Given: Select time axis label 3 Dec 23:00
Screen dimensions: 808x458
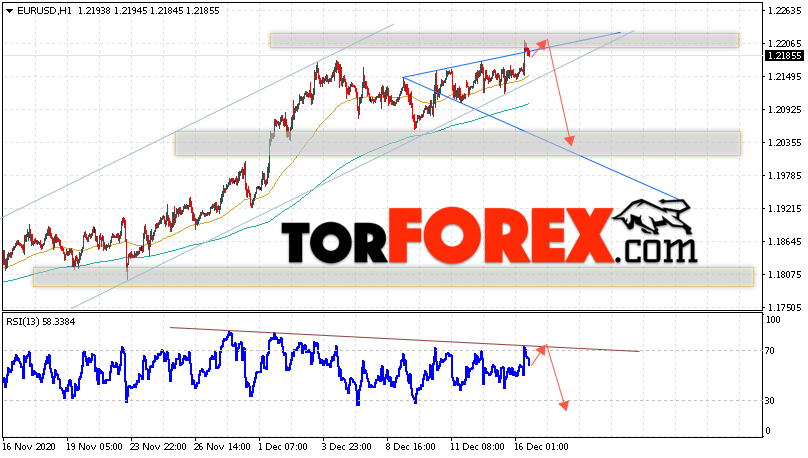Looking at the screenshot, I should click(346, 447).
